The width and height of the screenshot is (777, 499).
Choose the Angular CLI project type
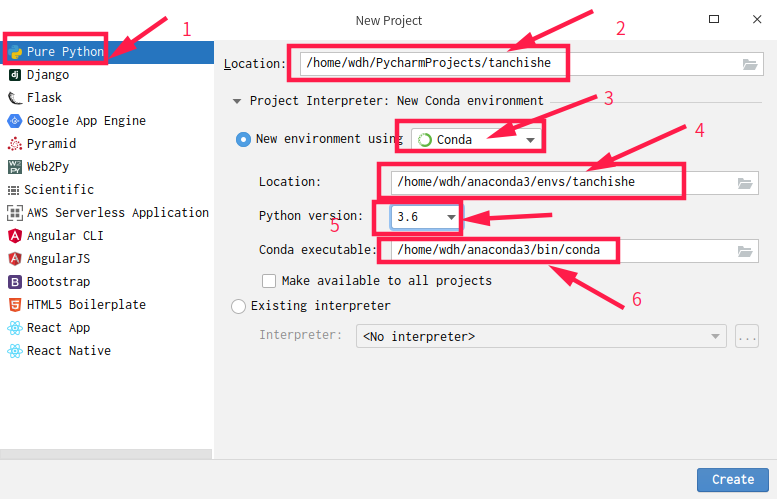(x=107, y=235)
